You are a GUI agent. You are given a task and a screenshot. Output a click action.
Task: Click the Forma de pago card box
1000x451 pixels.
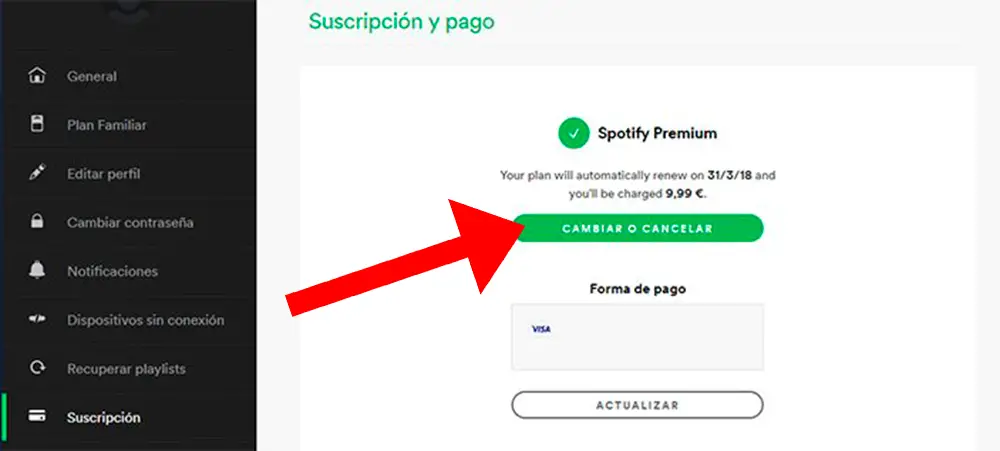click(638, 337)
